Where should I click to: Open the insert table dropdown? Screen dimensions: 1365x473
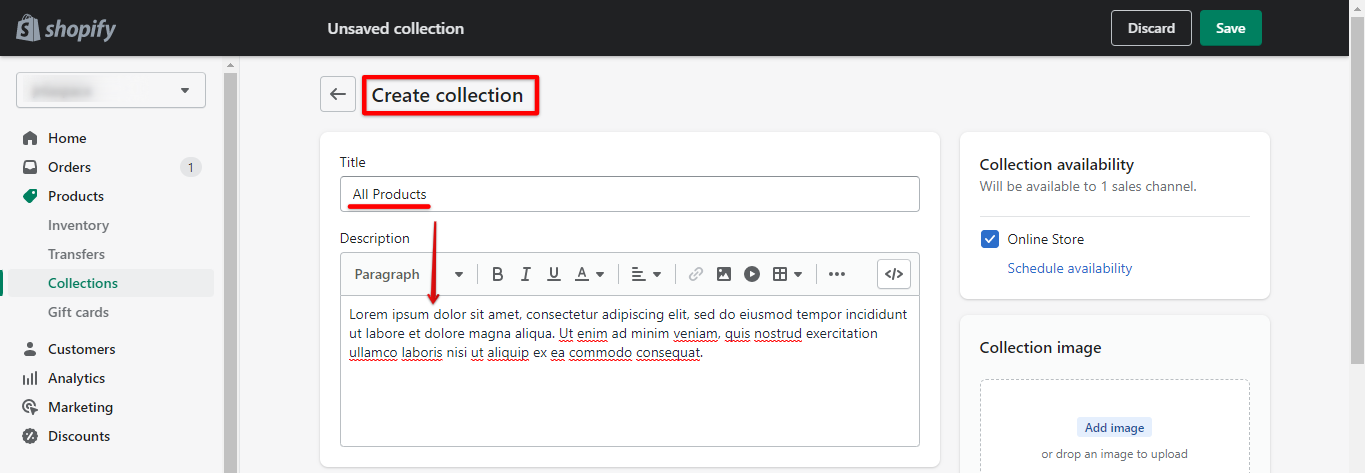click(787, 274)
